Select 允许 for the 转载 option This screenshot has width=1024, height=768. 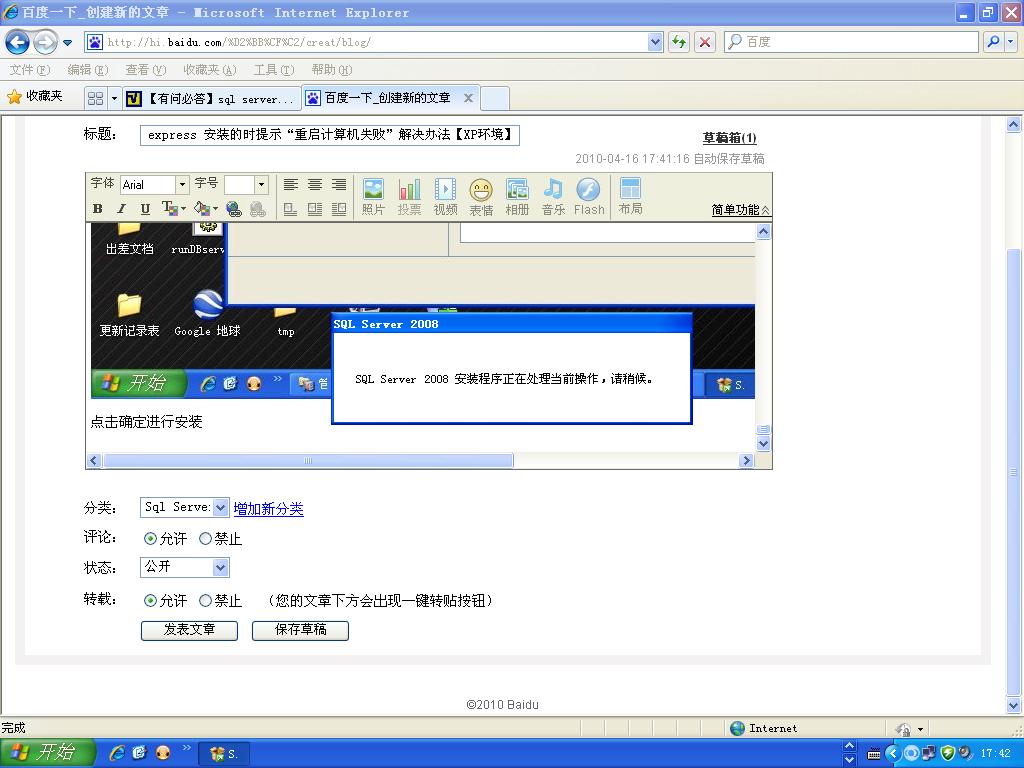click(x=151, y=601)
